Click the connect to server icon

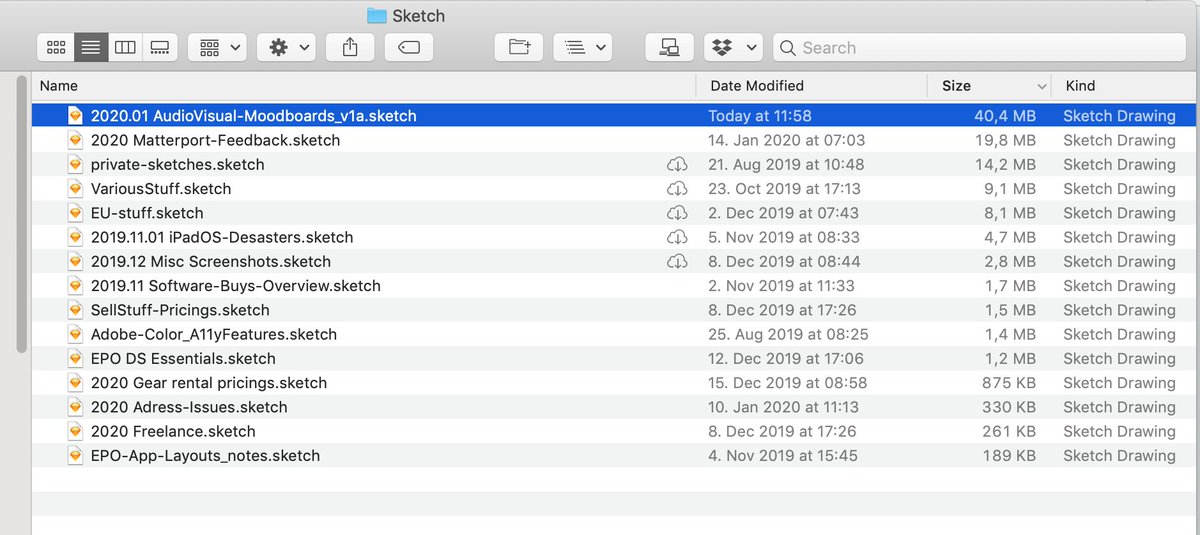click(670, 47)
